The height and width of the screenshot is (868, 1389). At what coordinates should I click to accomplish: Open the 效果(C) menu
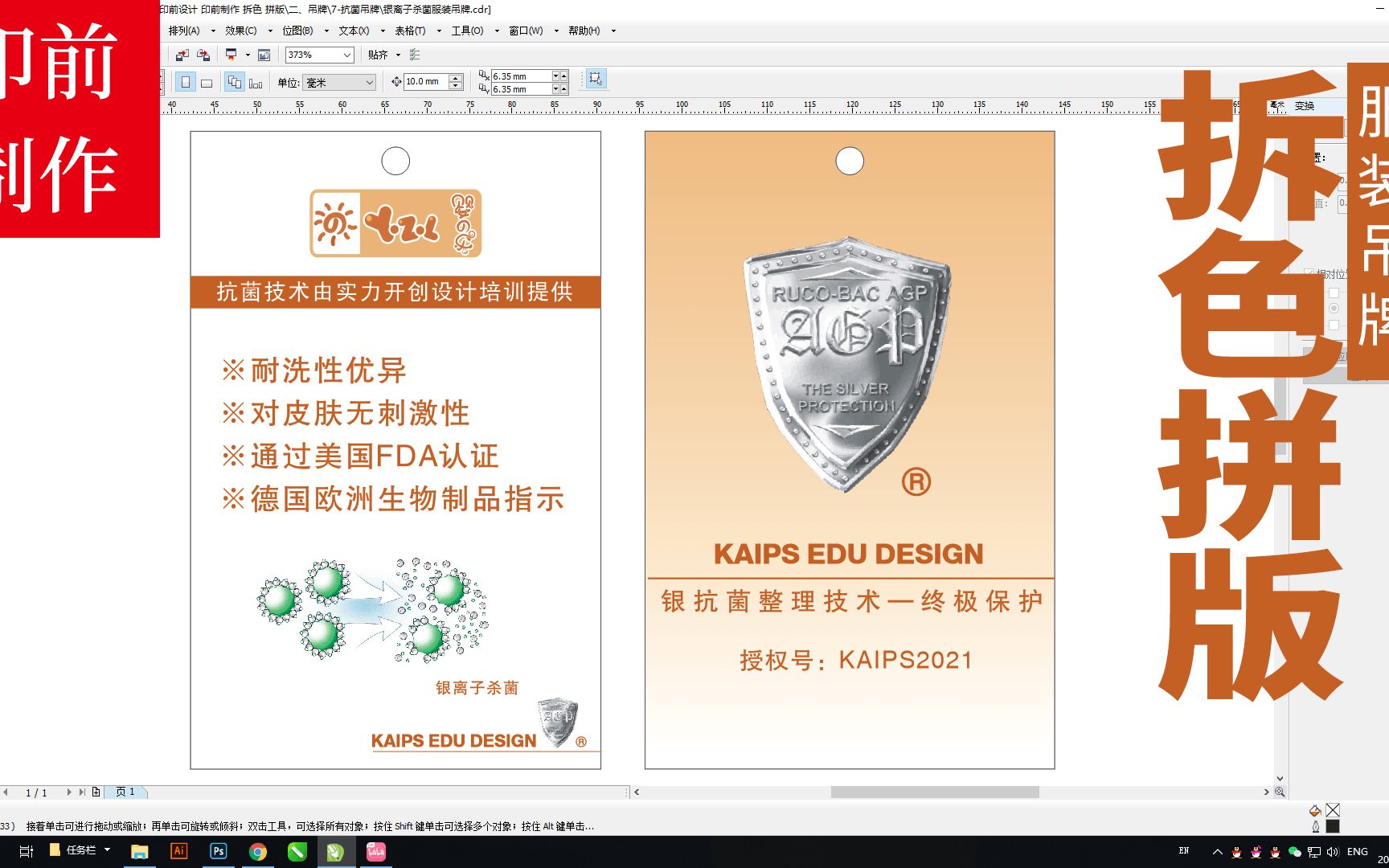tap(240, 31)
